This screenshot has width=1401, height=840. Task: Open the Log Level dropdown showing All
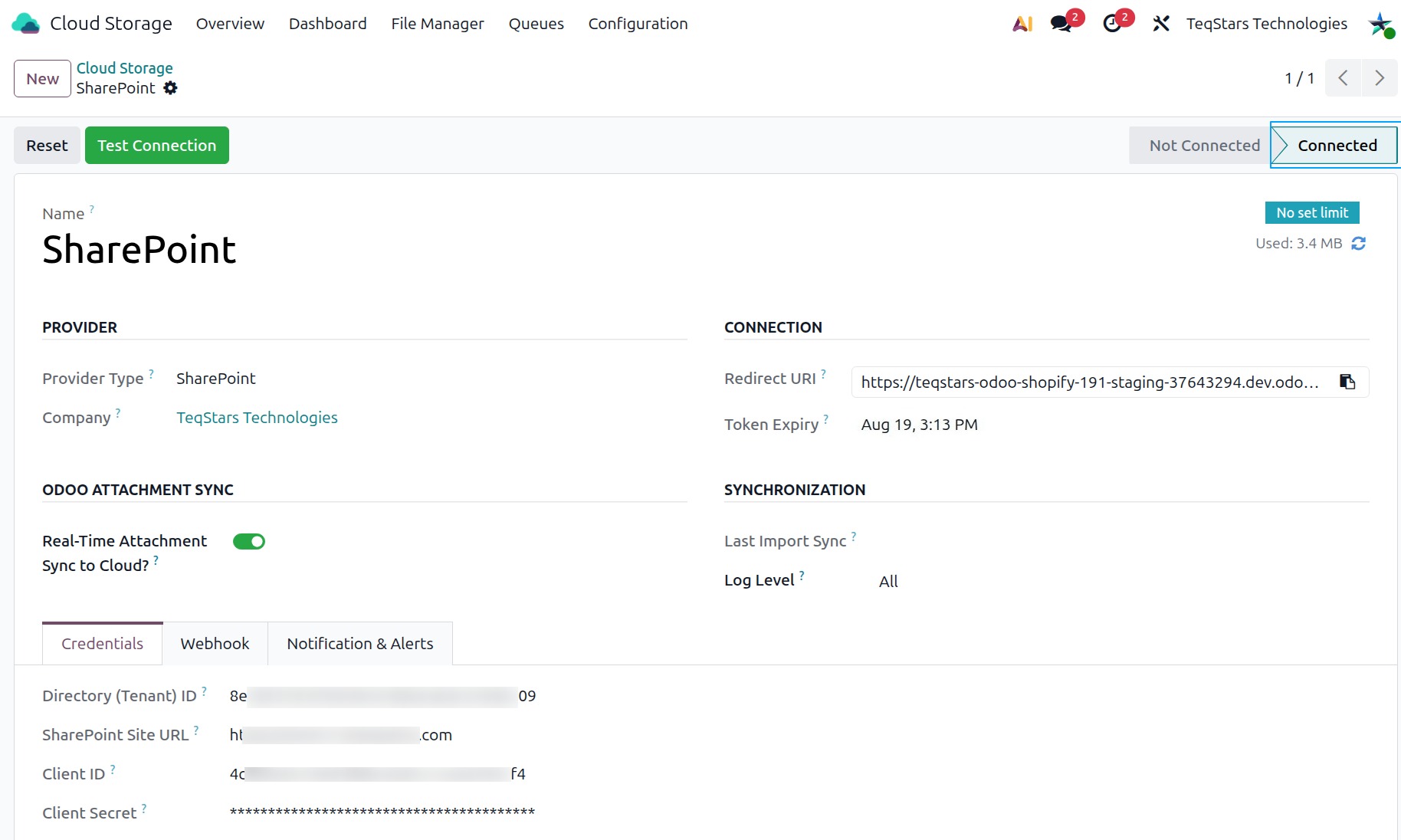[888, 582]
